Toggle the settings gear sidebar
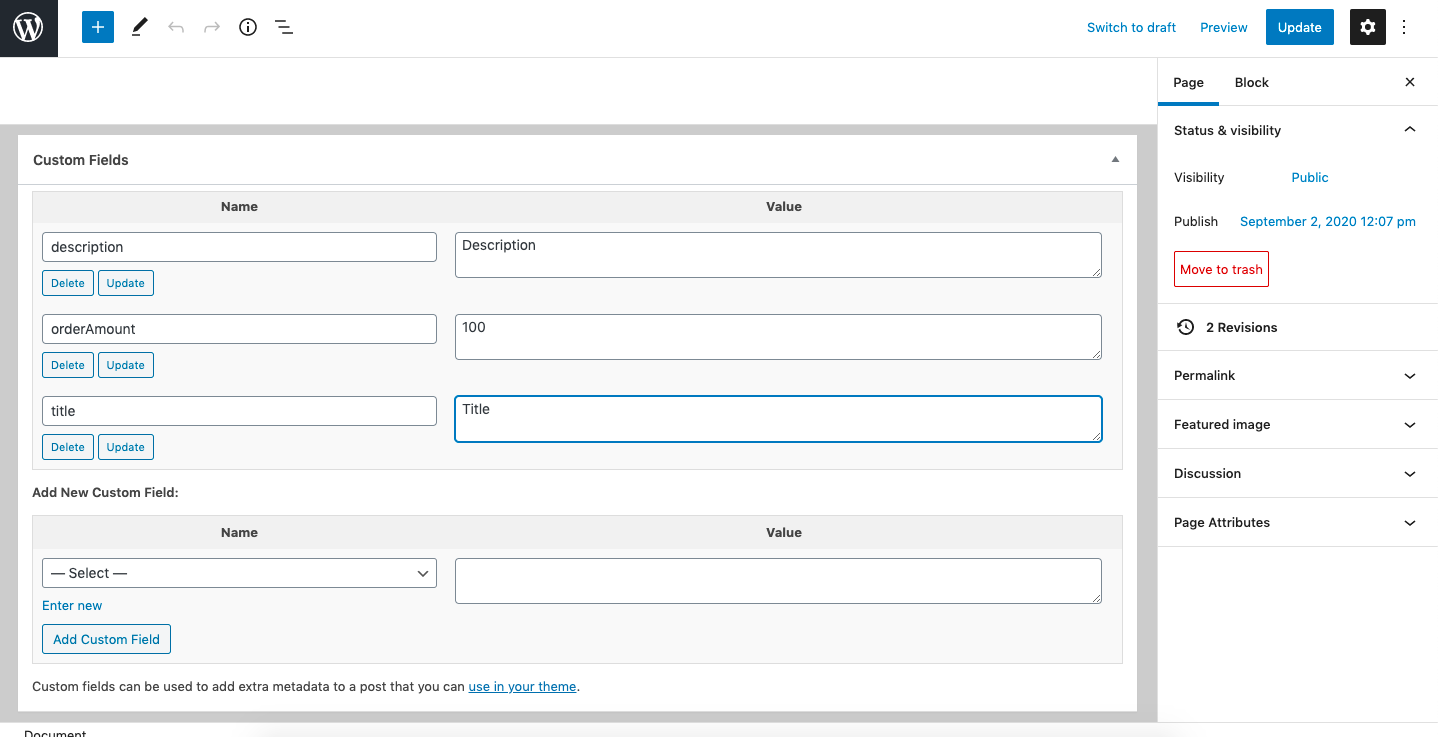The image size is (1438, 737). 1368,28
